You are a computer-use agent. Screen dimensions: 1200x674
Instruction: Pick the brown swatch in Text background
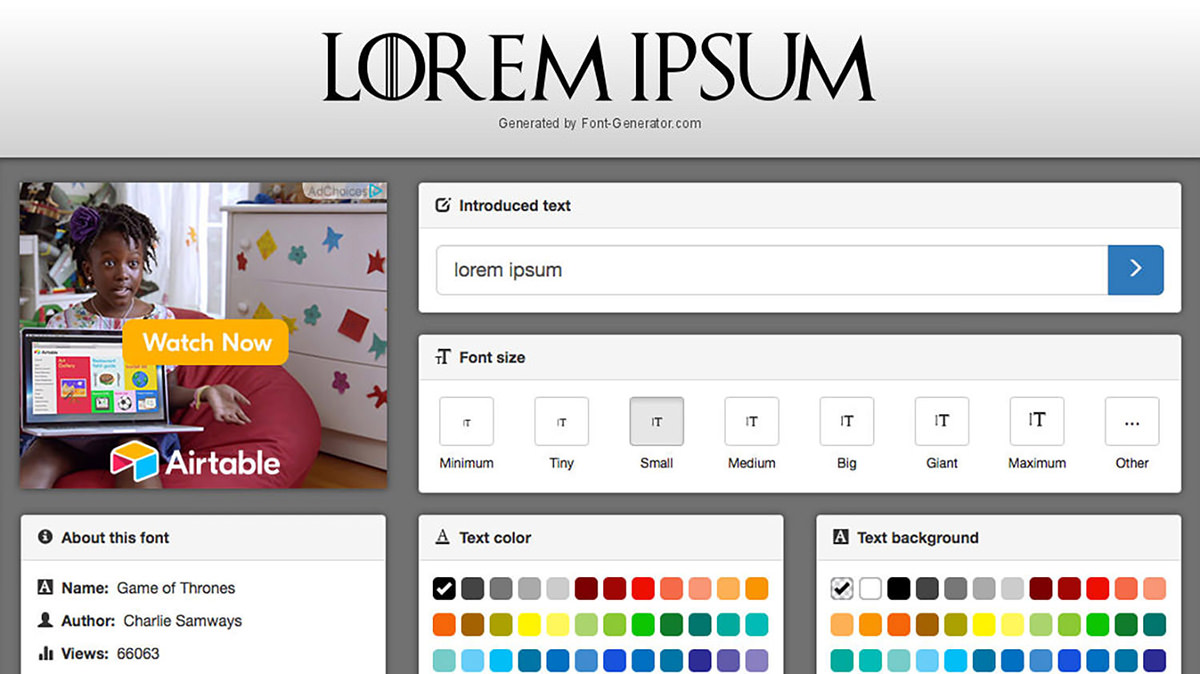pos(927,625)
